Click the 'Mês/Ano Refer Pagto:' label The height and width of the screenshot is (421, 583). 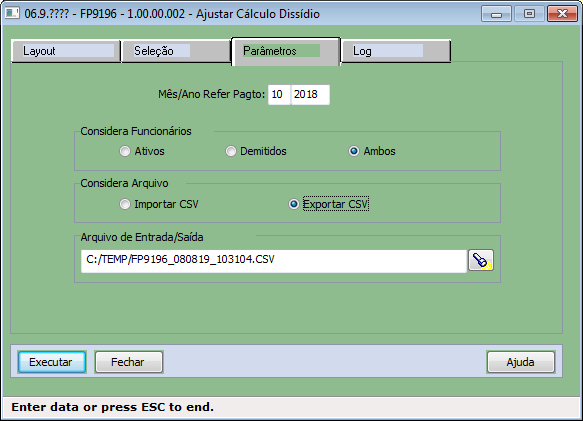212,94
